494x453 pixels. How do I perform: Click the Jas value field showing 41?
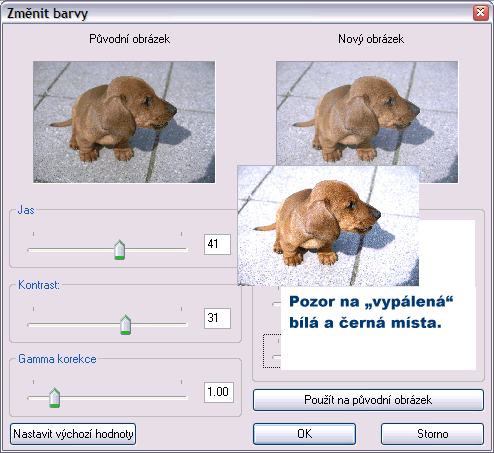(x=217, y=244)
